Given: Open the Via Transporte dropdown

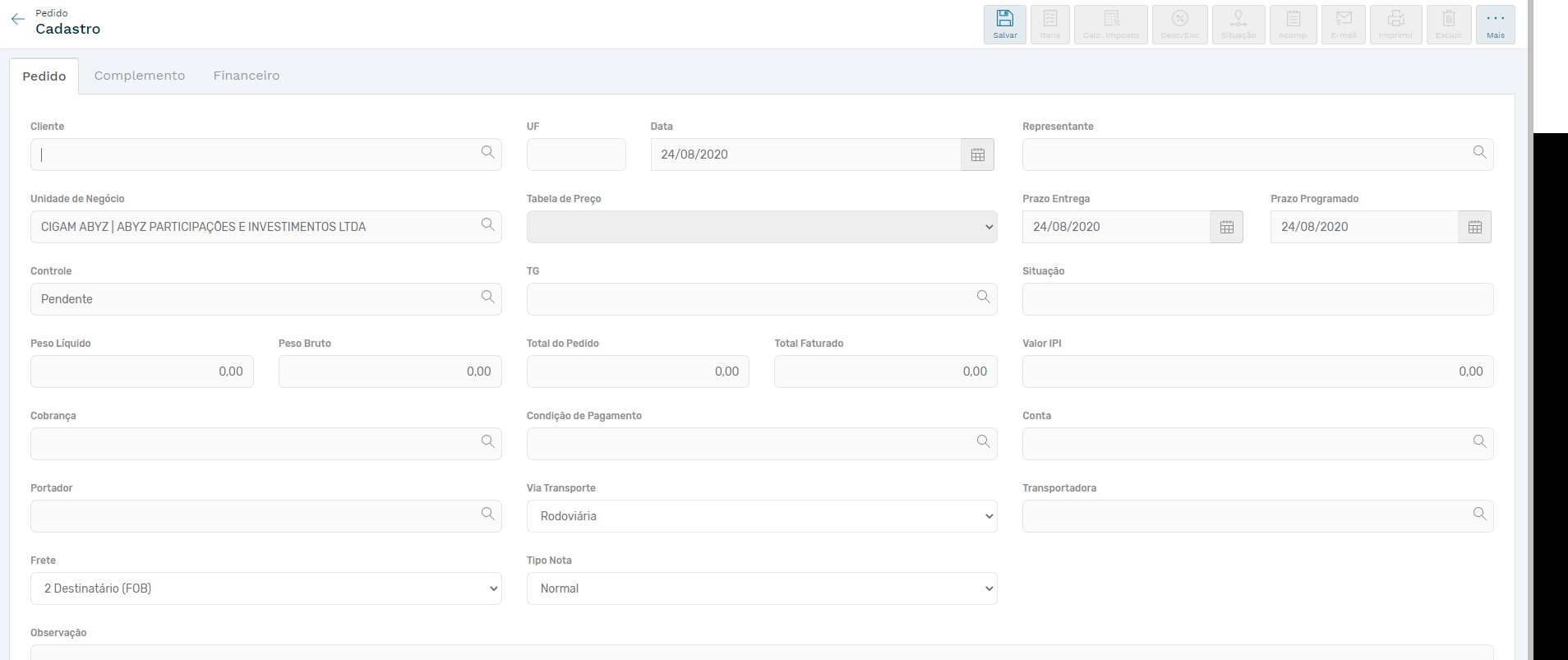Looking at the screenshot, I should 761,516.
